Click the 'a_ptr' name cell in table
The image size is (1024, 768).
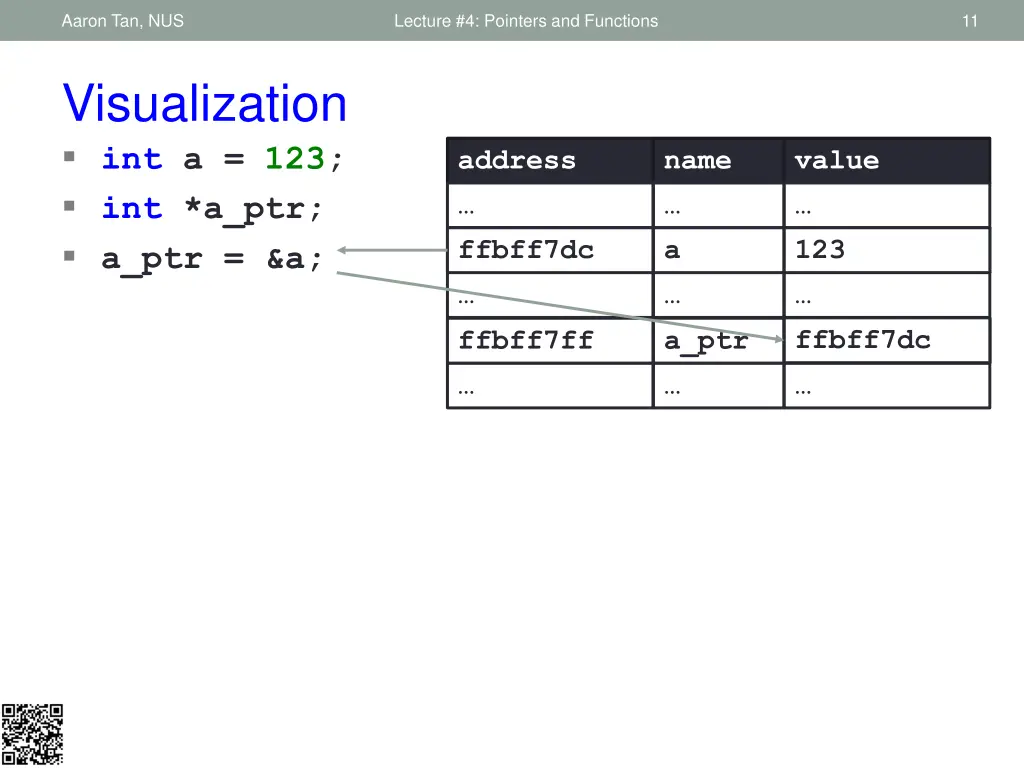click(x=706, y=341)
